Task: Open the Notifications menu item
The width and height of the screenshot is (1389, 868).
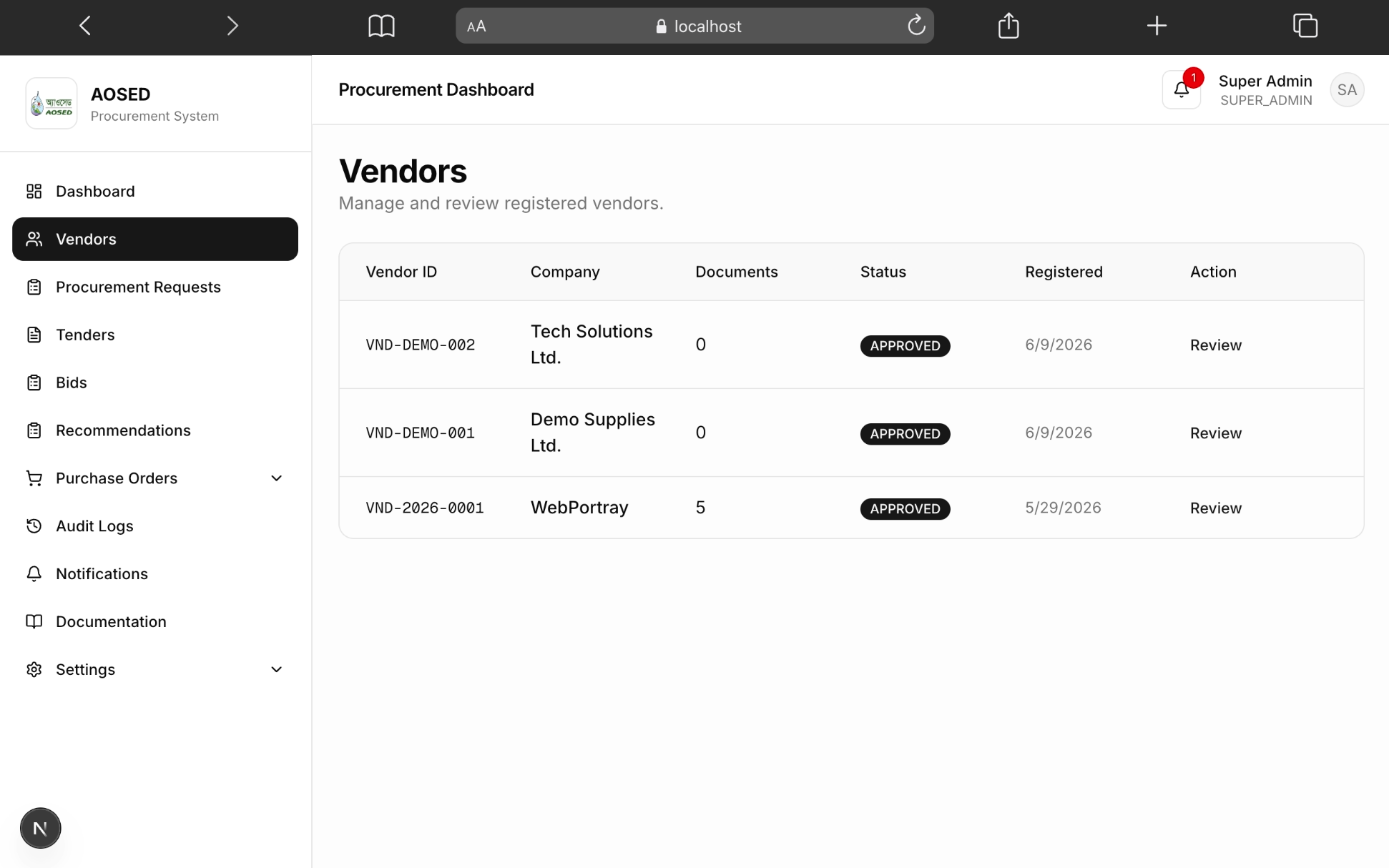Action: (155, 574)
